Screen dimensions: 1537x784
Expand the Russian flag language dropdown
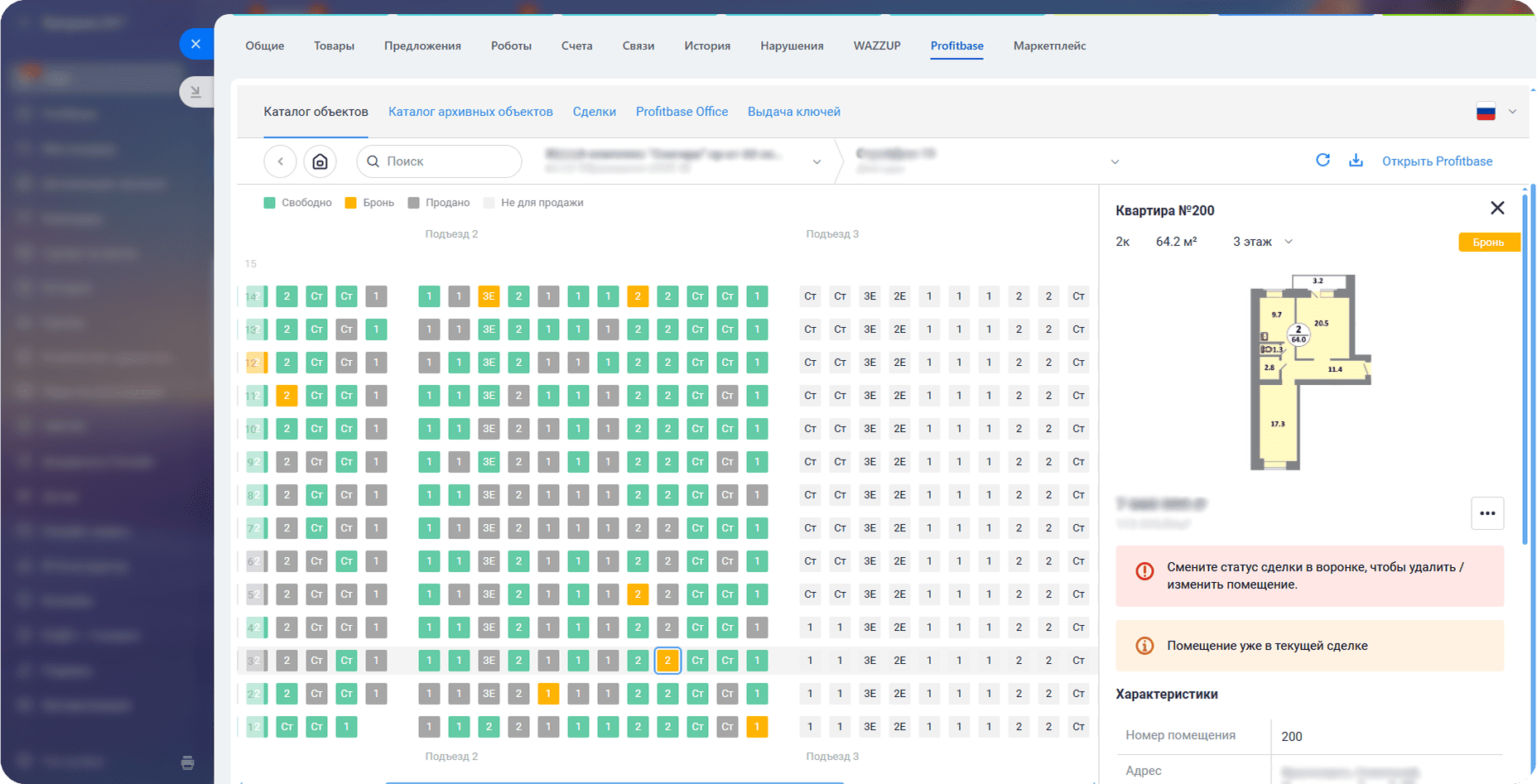pyautogui.click(x=1497, y=112)
